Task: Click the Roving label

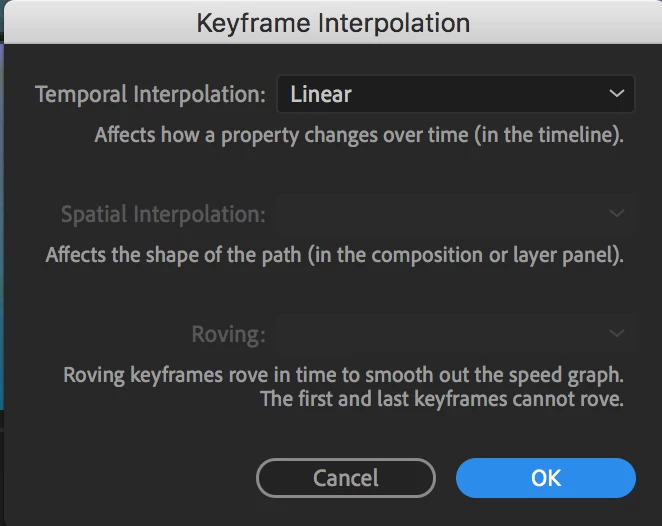Action: [x=229, y=334]
